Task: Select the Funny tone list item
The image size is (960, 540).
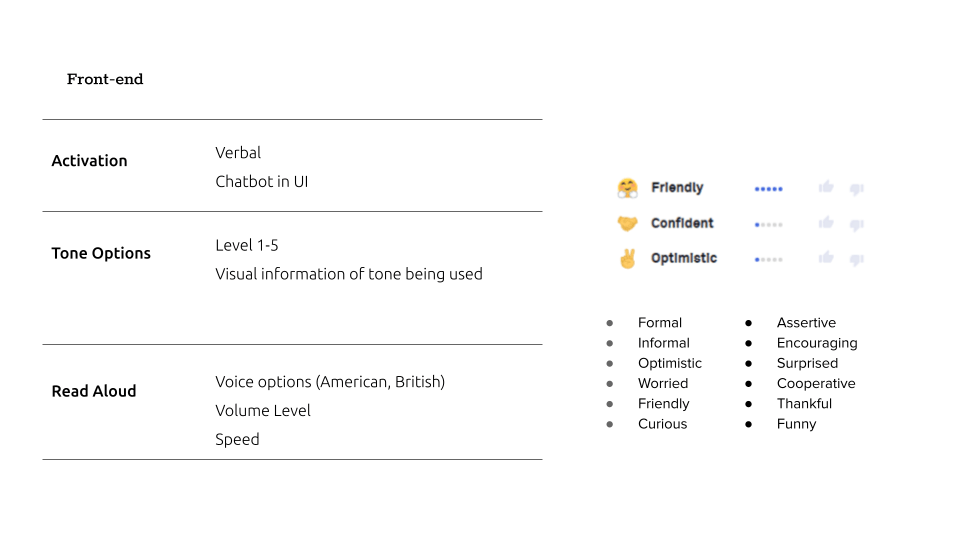Action: tap(797, 424)
